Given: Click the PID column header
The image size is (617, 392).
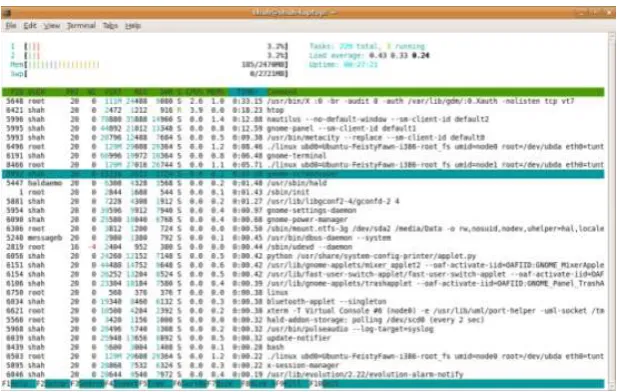Looking at the screenshot, I should 17,92.
